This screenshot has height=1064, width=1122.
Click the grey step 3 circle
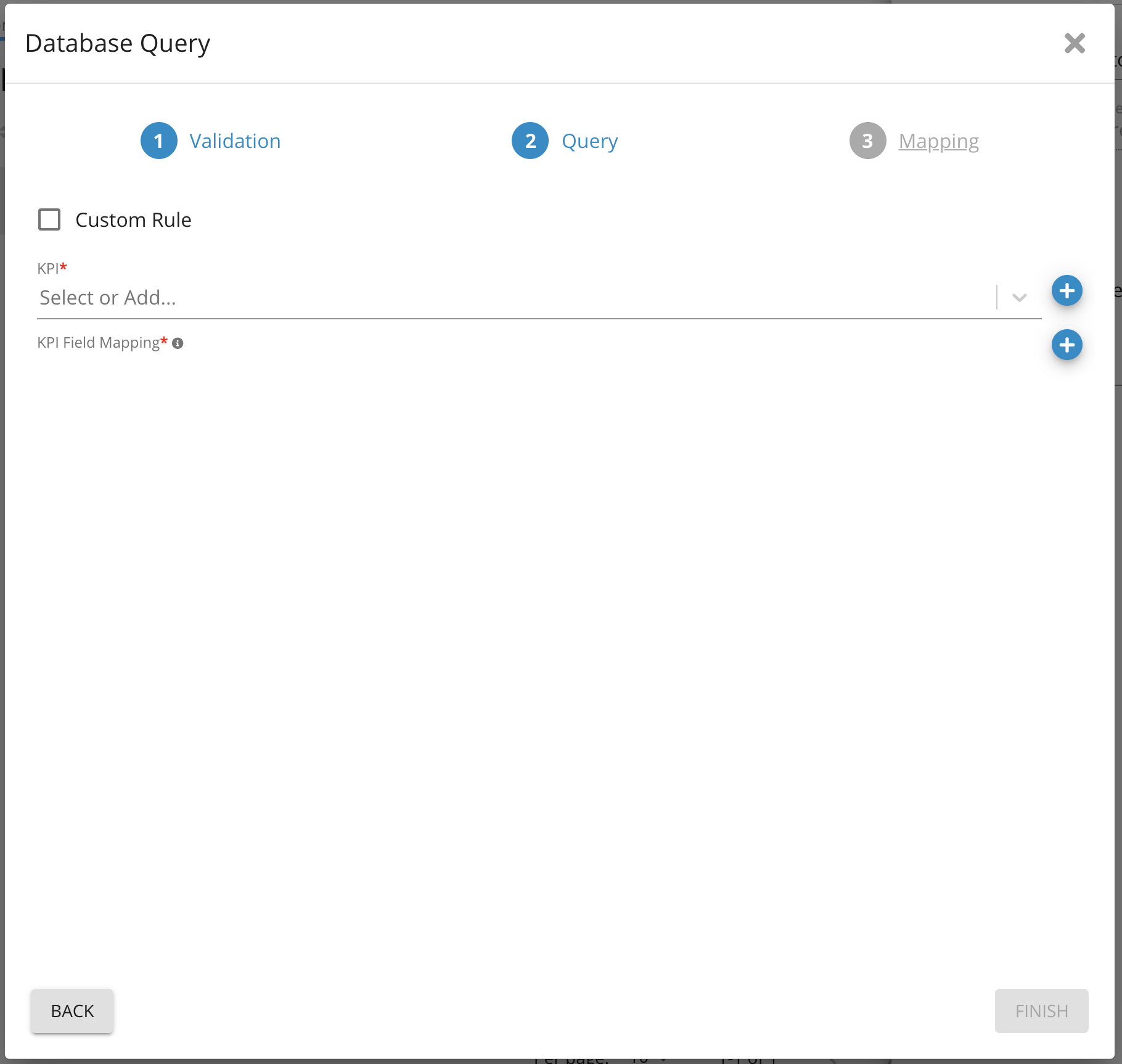[x=867, y=141]
